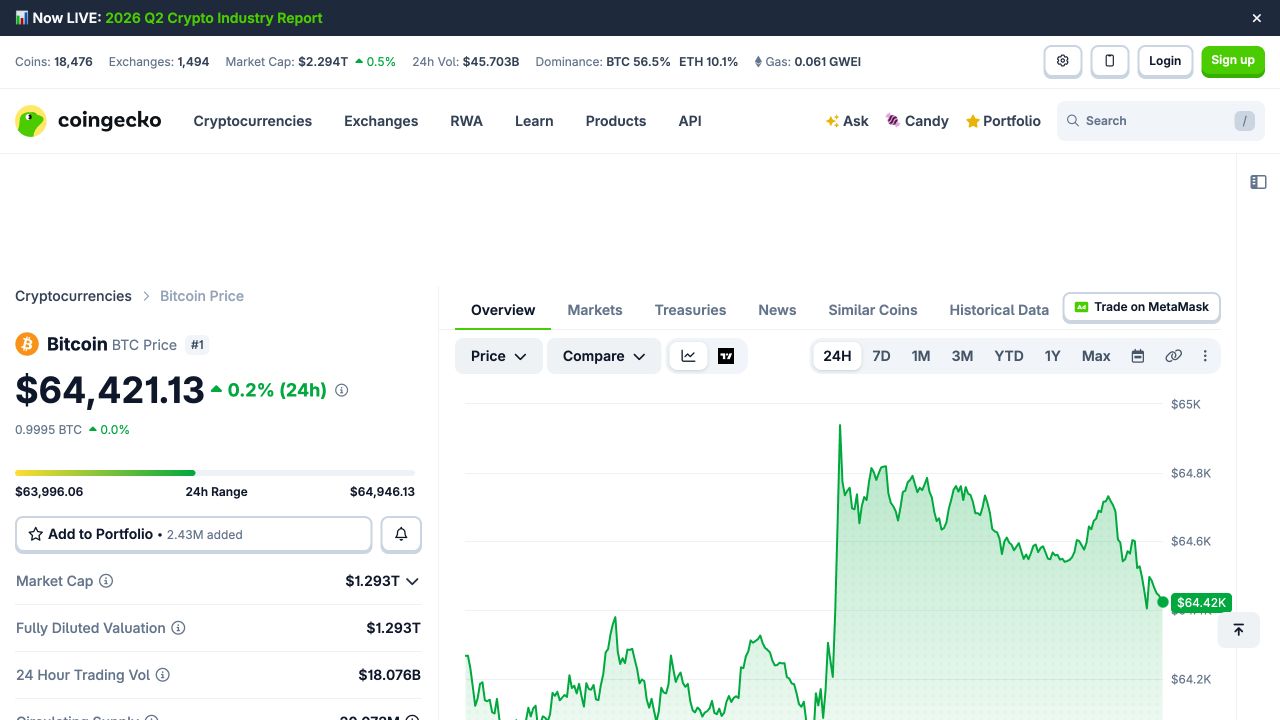Click the 24h Vol $45.703B value
Screen dimensions: 1280x720
click(x=491, y=62)
